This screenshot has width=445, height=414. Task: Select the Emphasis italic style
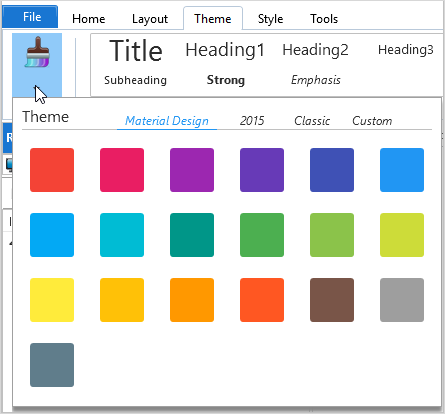click(316, 80)
